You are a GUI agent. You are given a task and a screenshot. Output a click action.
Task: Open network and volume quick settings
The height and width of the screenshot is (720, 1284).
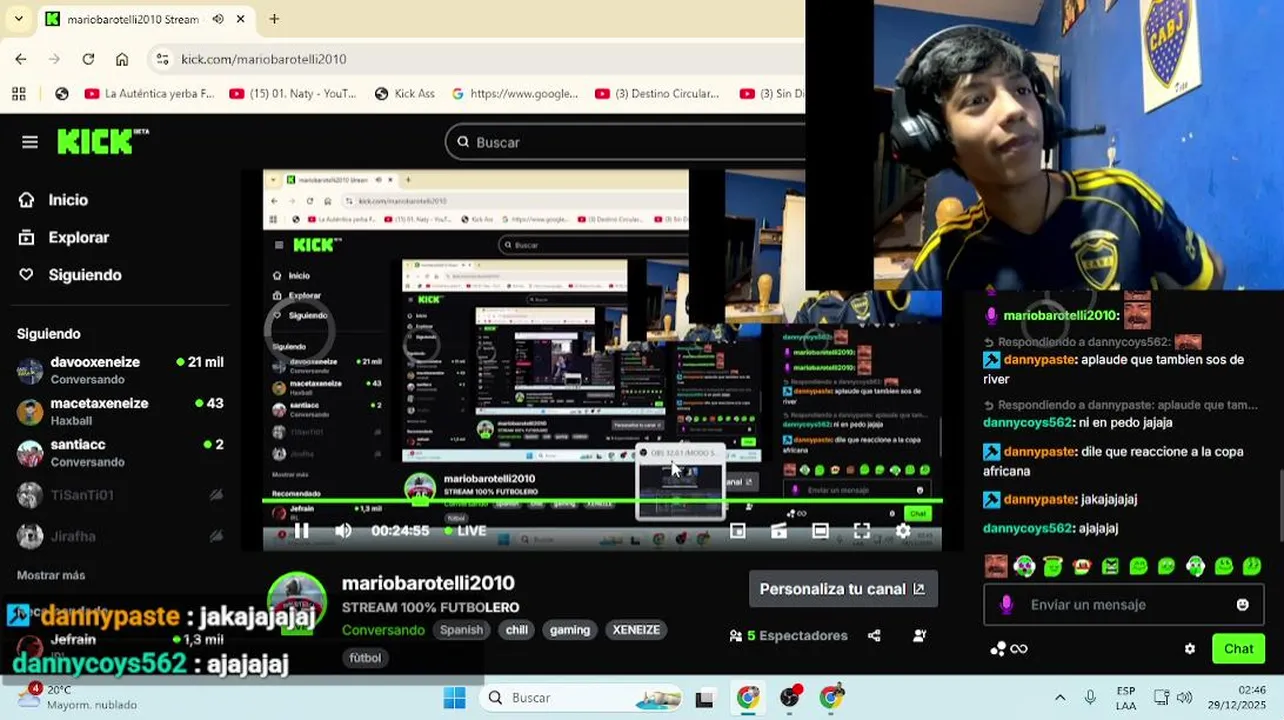pyautogui.click(x=1172, y=697)
